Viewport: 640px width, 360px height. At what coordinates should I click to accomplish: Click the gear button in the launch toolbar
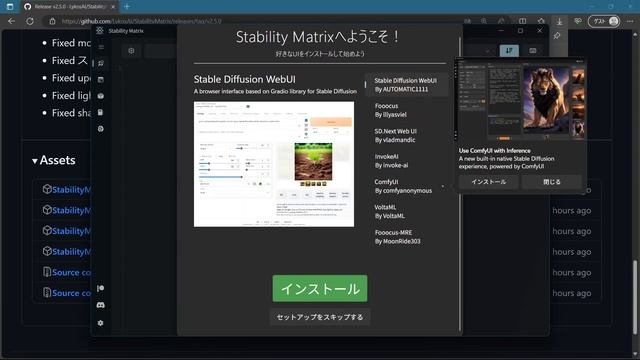click(131, 51)
